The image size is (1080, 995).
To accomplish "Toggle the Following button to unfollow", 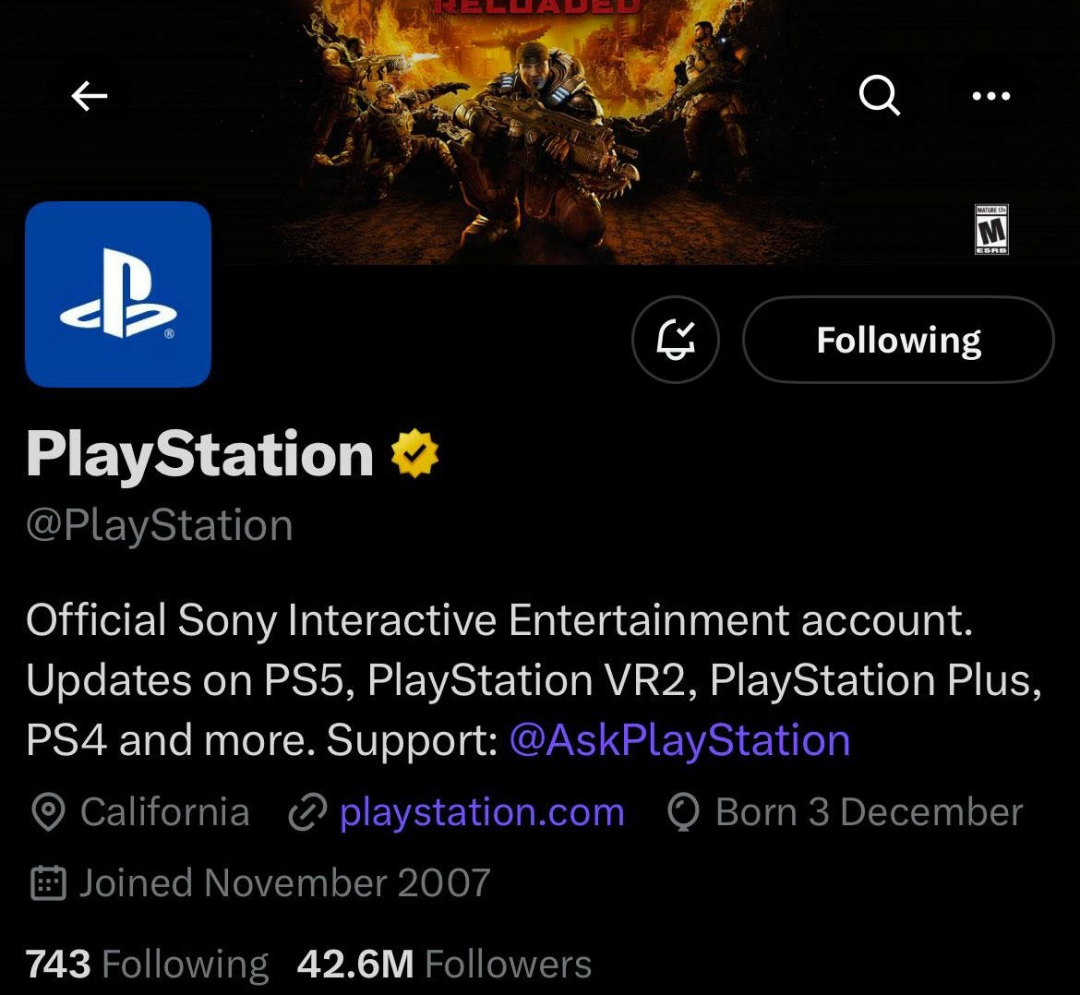I will coord(898,339).
